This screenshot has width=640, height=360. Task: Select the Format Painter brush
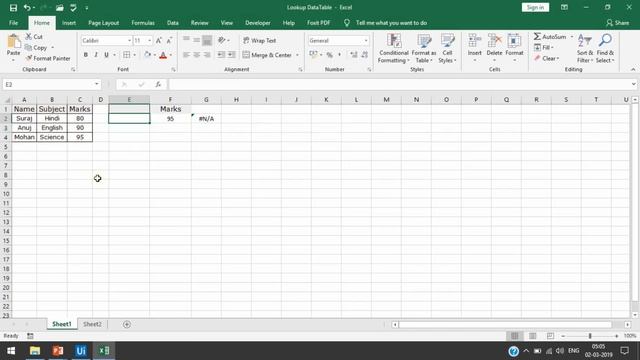click(x=29, y=58)
